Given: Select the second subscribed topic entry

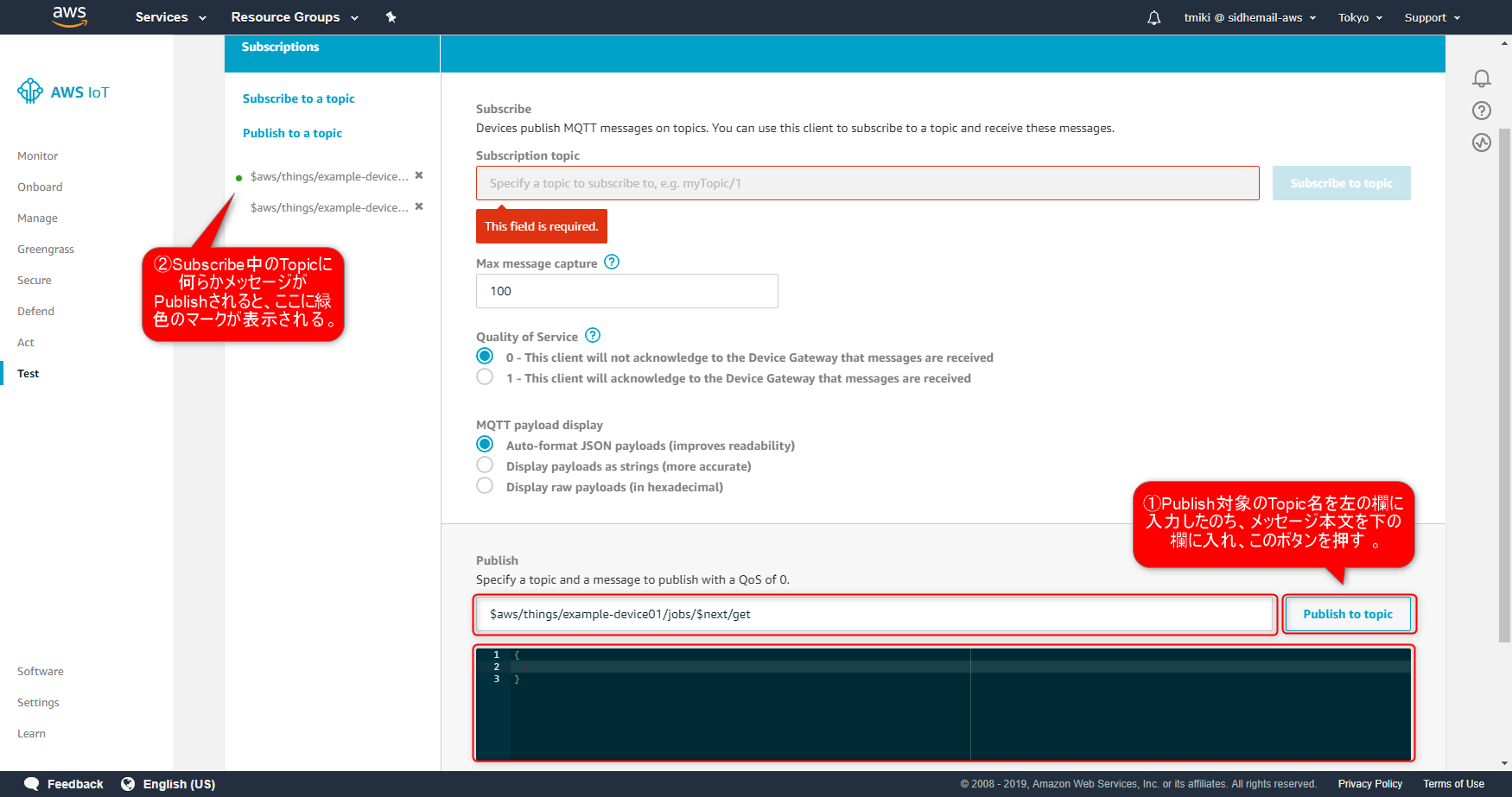Looking at the screenshot, I should pyautogui.click(x=329, y=207).
